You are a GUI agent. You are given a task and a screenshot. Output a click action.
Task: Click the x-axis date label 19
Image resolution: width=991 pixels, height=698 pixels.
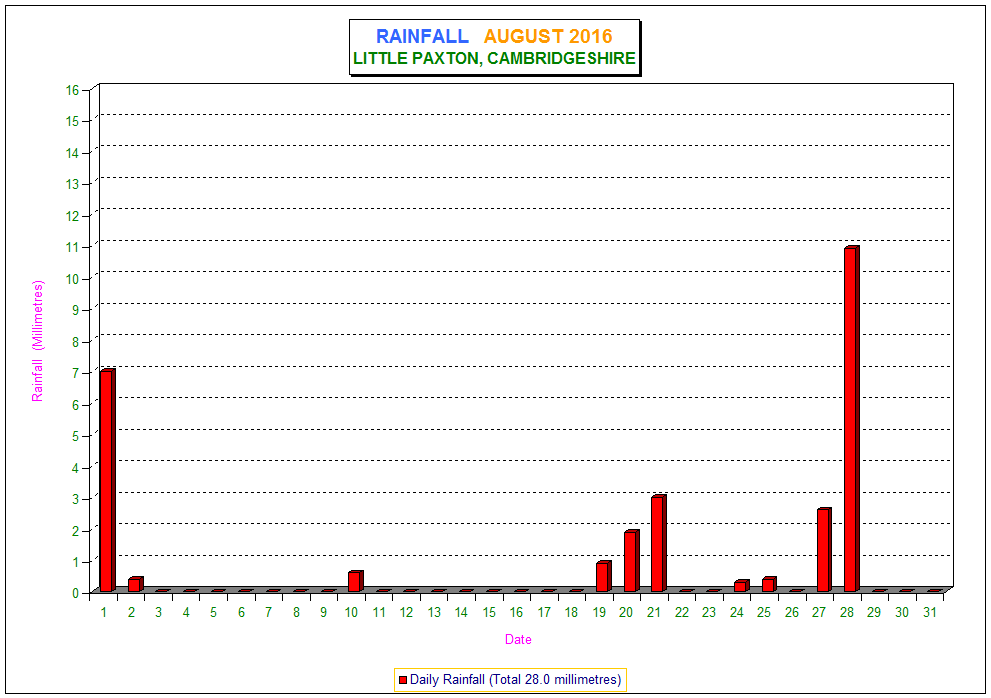pyautogui.click(x=599, y=612)
